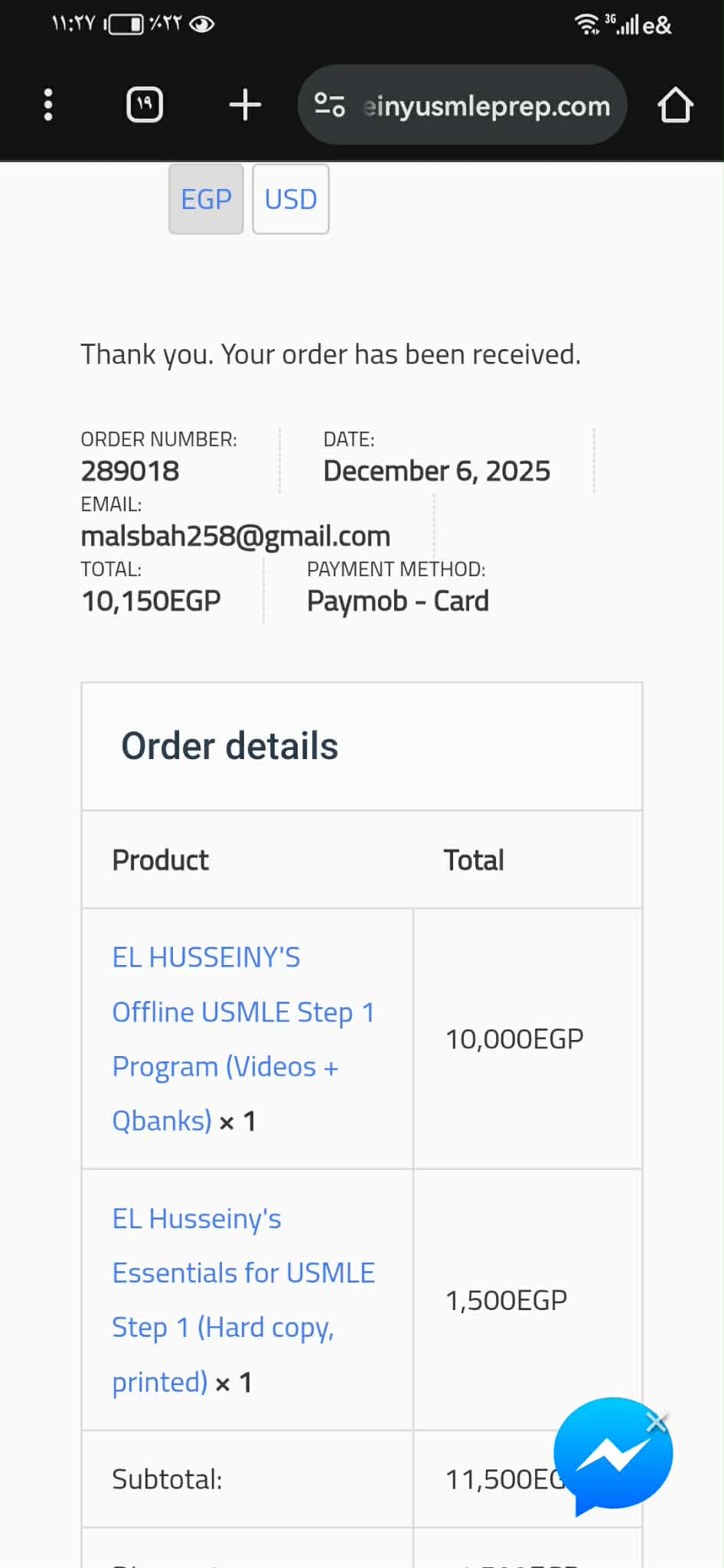
Task: Tap the battery indicator in status bar
Action: pyautogui.click(x=126, y=24)
